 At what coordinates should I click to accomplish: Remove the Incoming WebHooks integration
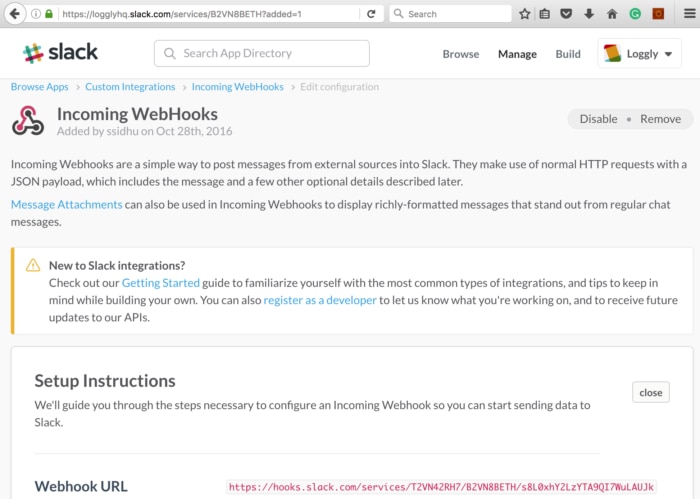click(660, 119)
